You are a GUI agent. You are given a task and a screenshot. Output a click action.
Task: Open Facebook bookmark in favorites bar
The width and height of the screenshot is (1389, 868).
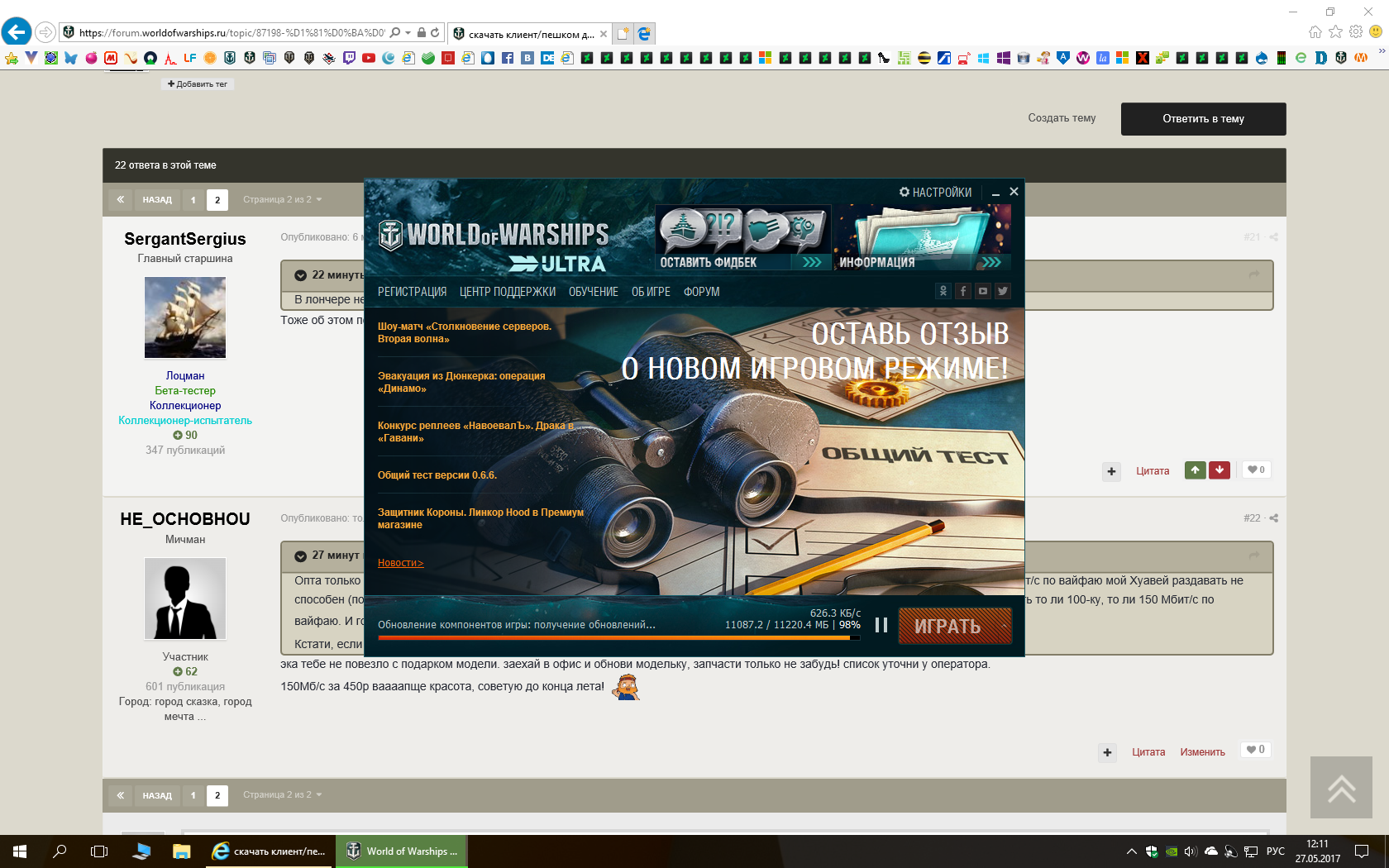pyautogui.click(x=508, y=58)
